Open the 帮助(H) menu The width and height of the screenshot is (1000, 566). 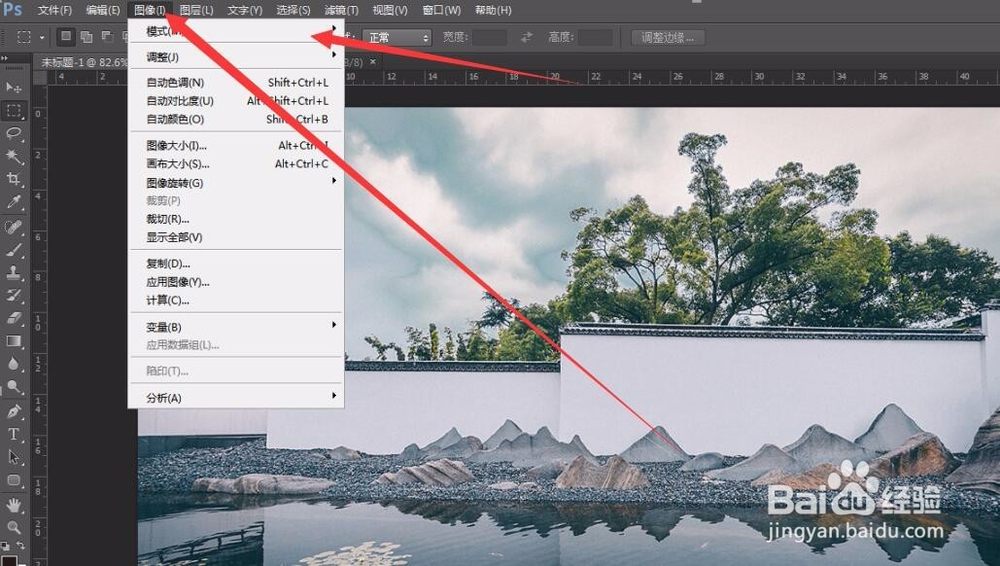click(x=493, y=10)
